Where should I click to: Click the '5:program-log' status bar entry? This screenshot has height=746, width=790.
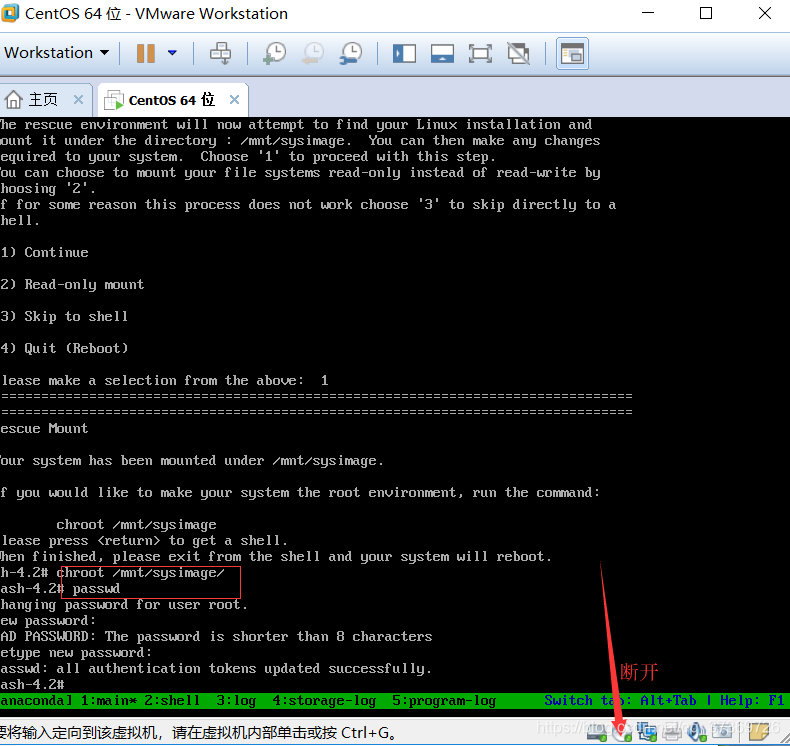[444, 701]
